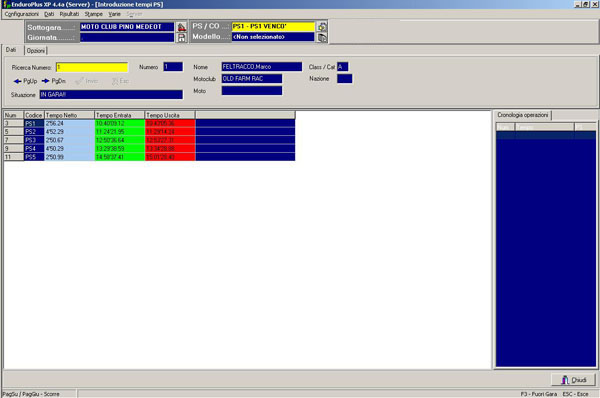
Task: Click the Class / Cat field showing A
Action: (342, 67)
